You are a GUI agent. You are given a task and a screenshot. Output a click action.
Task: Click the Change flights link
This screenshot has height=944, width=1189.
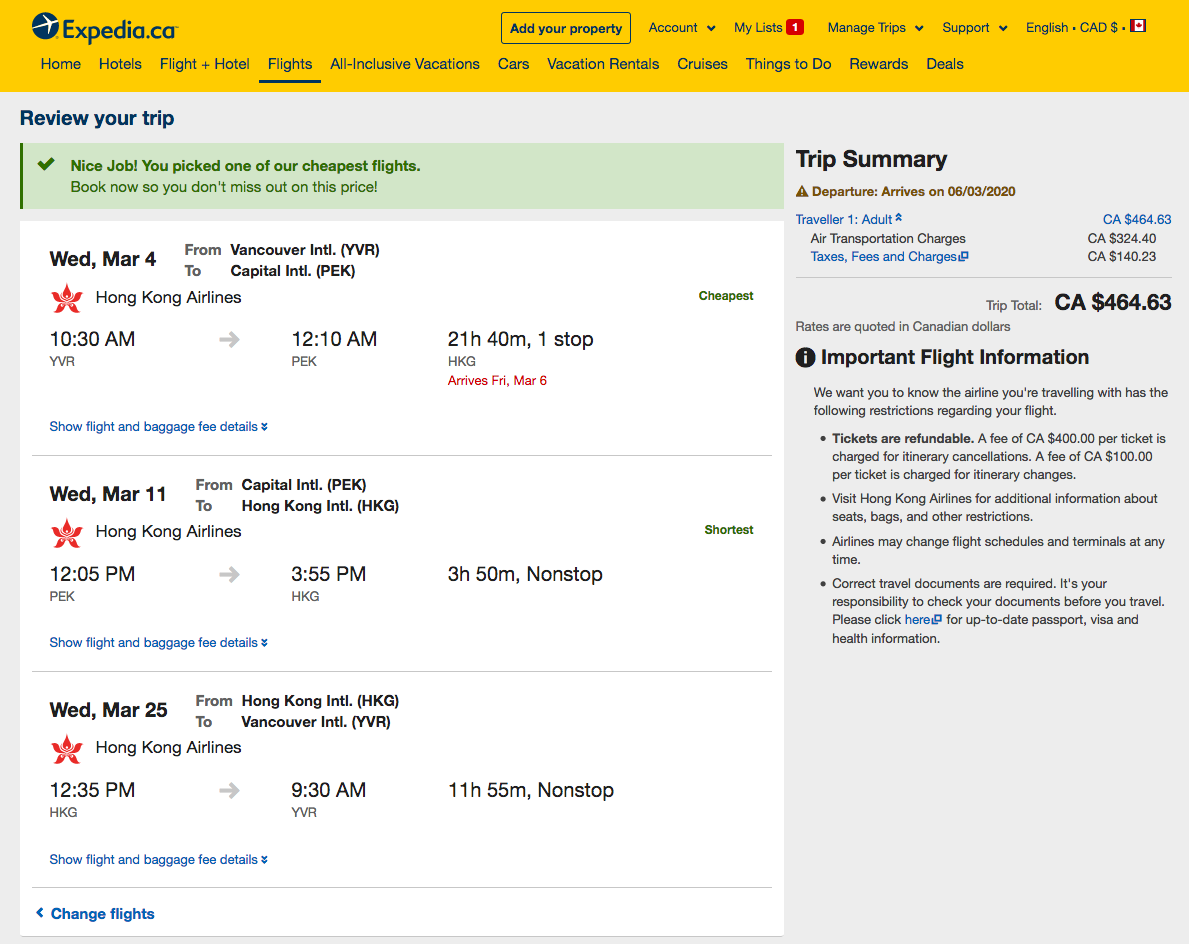tap(102, 914)
